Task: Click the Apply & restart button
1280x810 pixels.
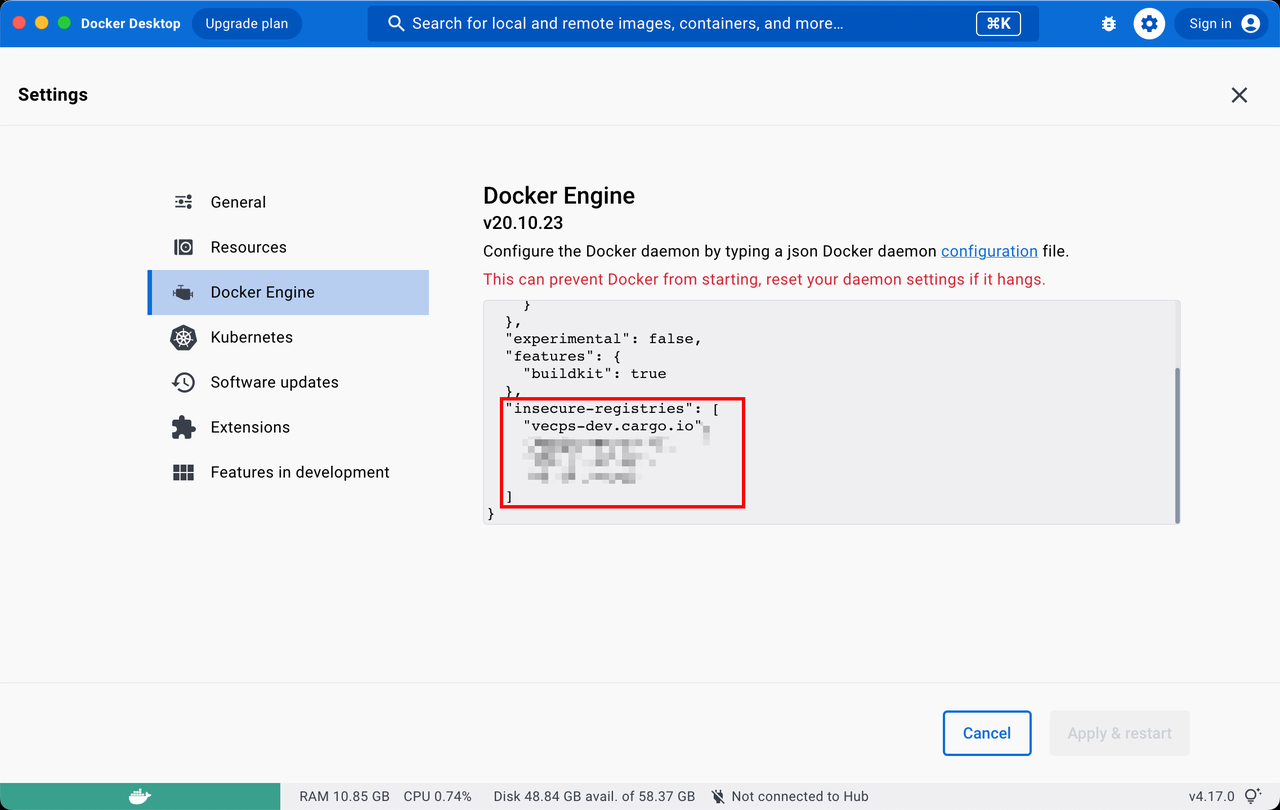Action: click(x=1119, y=733)
